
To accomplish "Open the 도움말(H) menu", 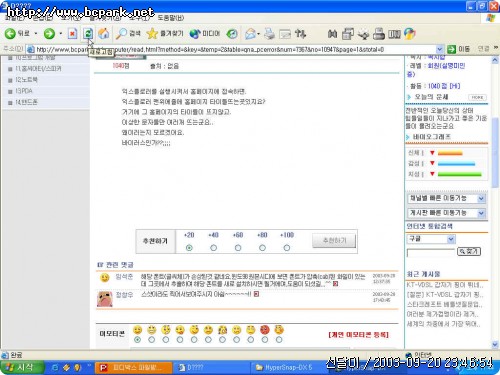I will point(170,18).
